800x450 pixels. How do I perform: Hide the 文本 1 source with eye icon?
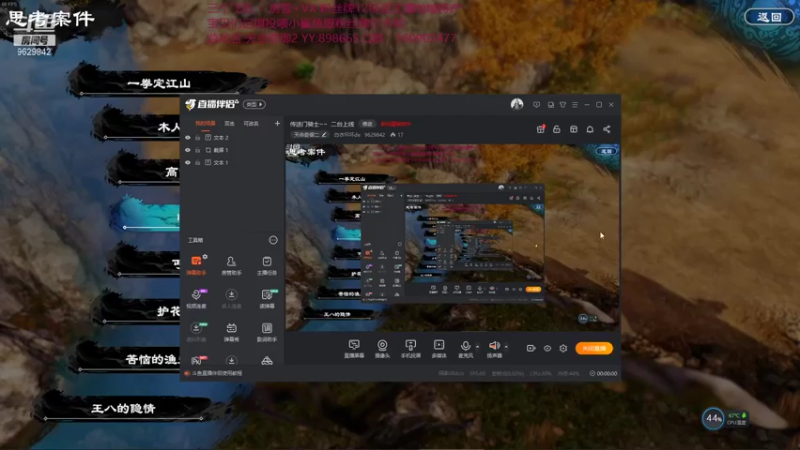(188, 162)
